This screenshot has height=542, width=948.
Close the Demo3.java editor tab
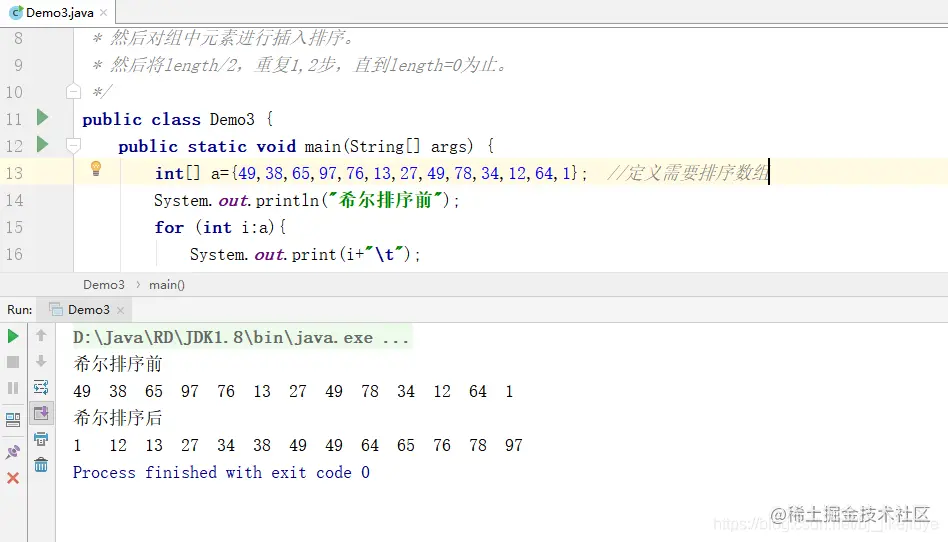(x=103, y=12)
